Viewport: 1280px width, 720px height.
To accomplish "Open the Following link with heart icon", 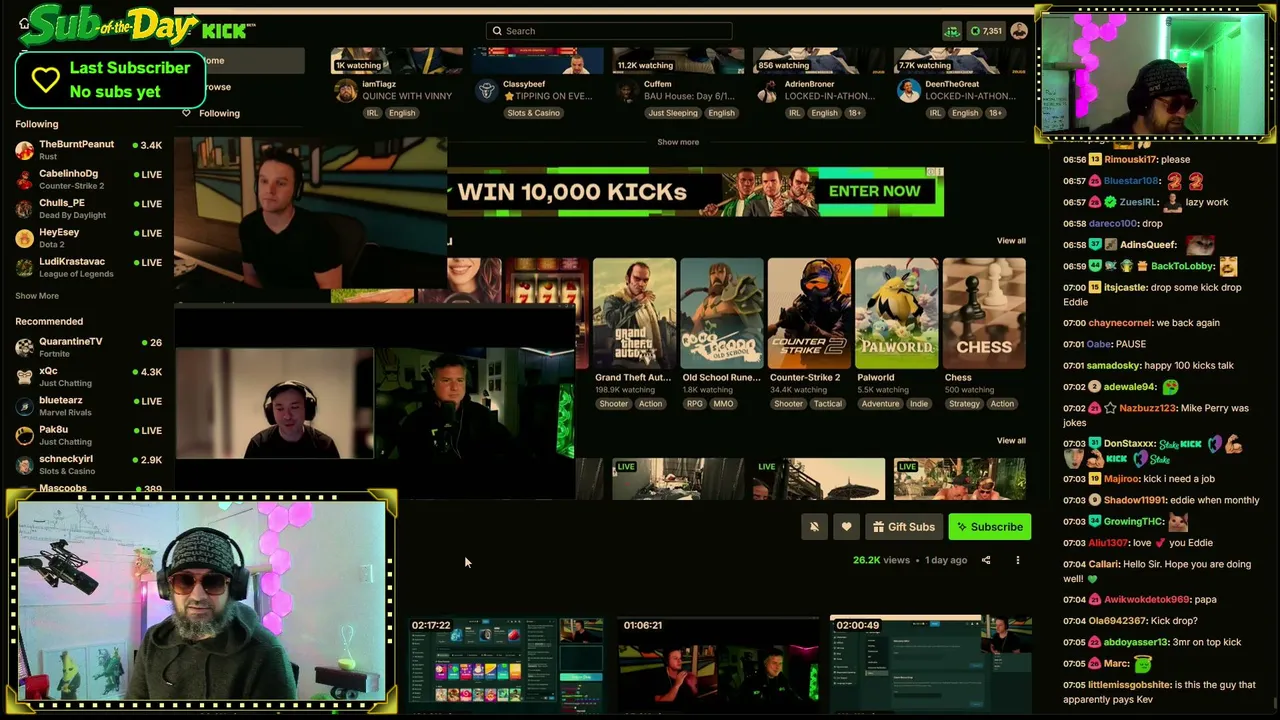I will (211, 113).
